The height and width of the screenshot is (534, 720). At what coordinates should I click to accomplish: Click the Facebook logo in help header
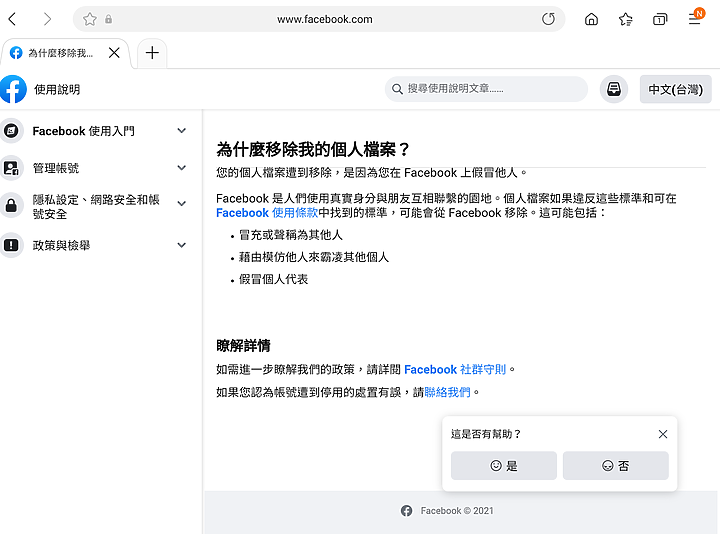(x=13, y=89)
